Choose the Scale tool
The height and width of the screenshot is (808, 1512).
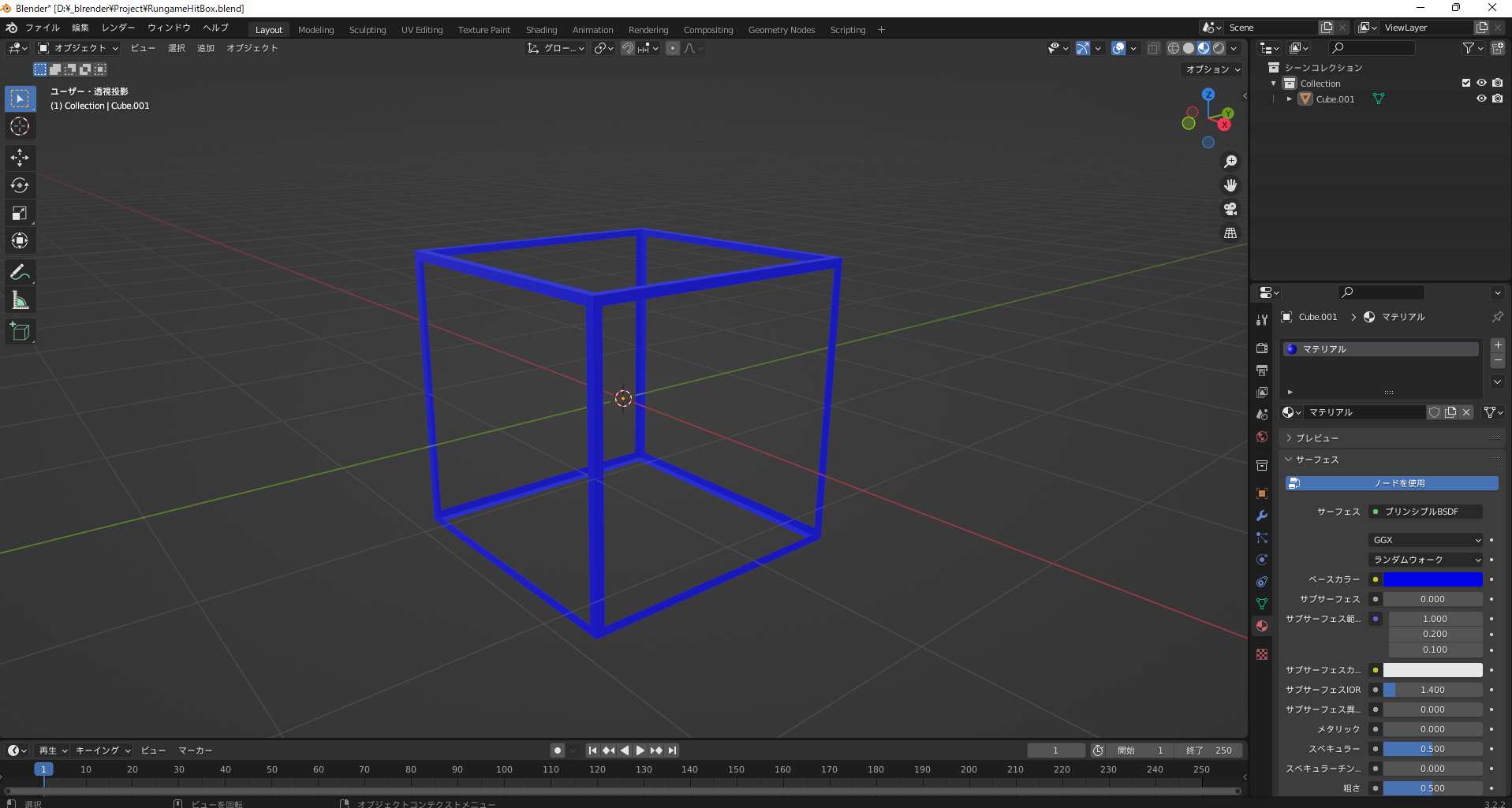tap(20, 213)
